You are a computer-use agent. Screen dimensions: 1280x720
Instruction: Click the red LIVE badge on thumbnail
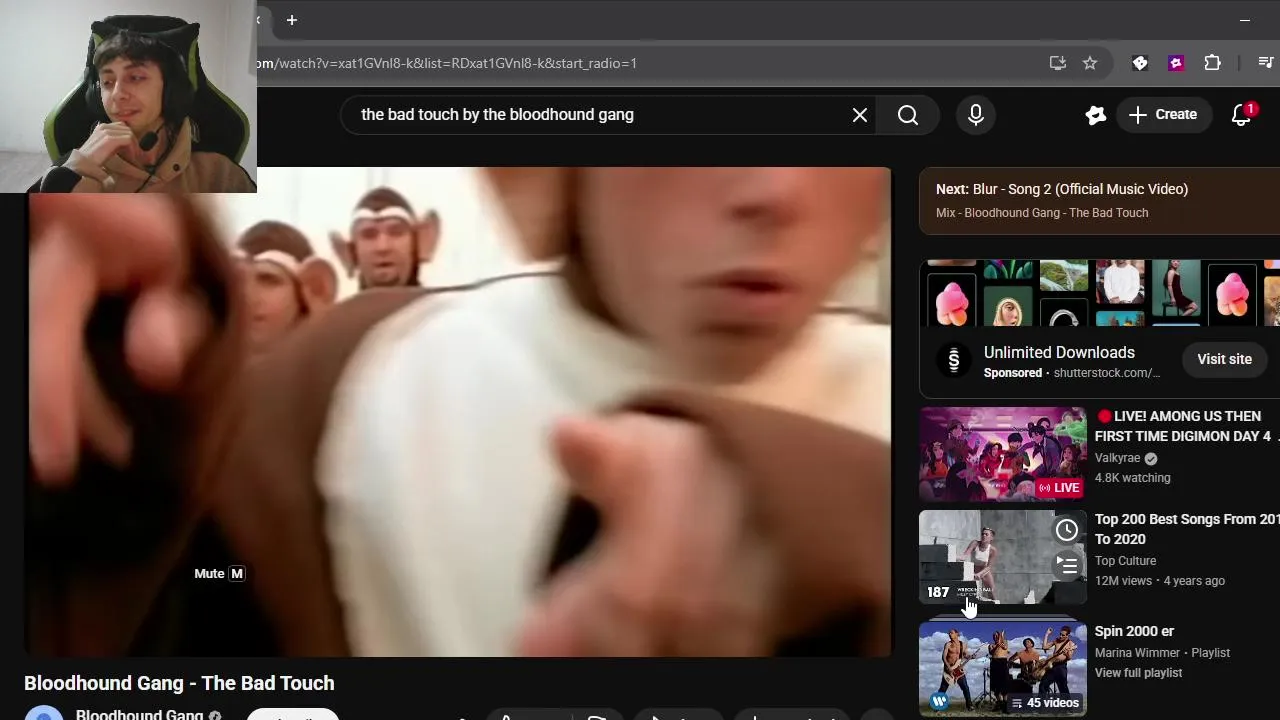coord(1059,488)
